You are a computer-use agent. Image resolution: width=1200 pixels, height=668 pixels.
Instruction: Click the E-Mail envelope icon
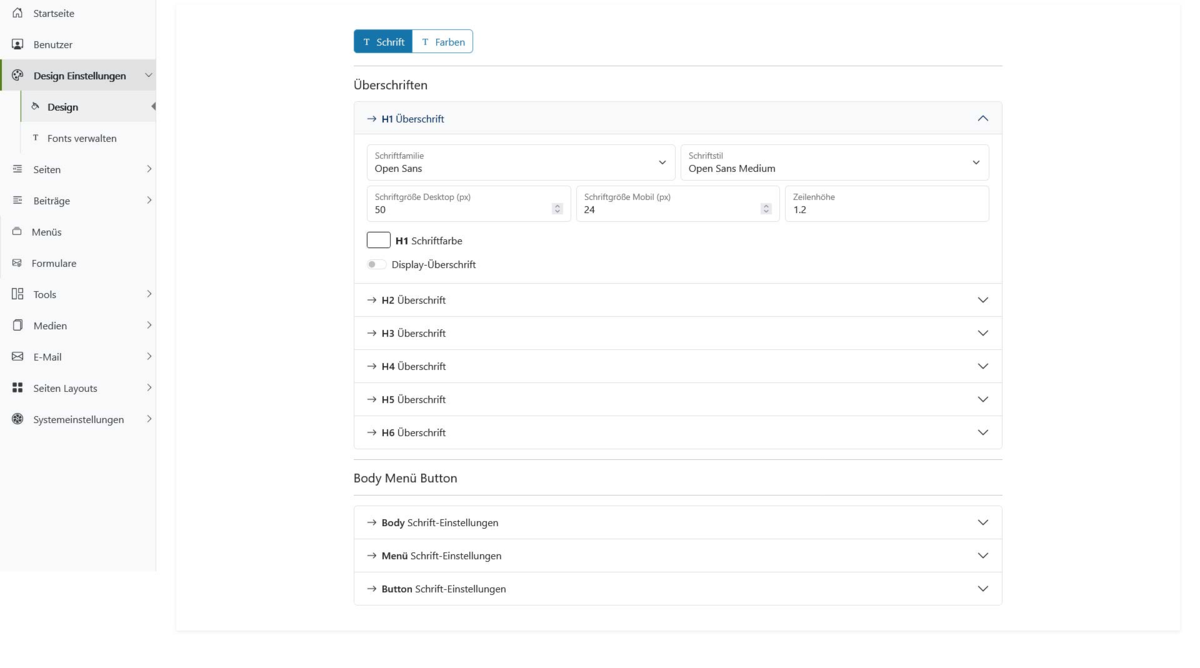(x=17, y=356)
